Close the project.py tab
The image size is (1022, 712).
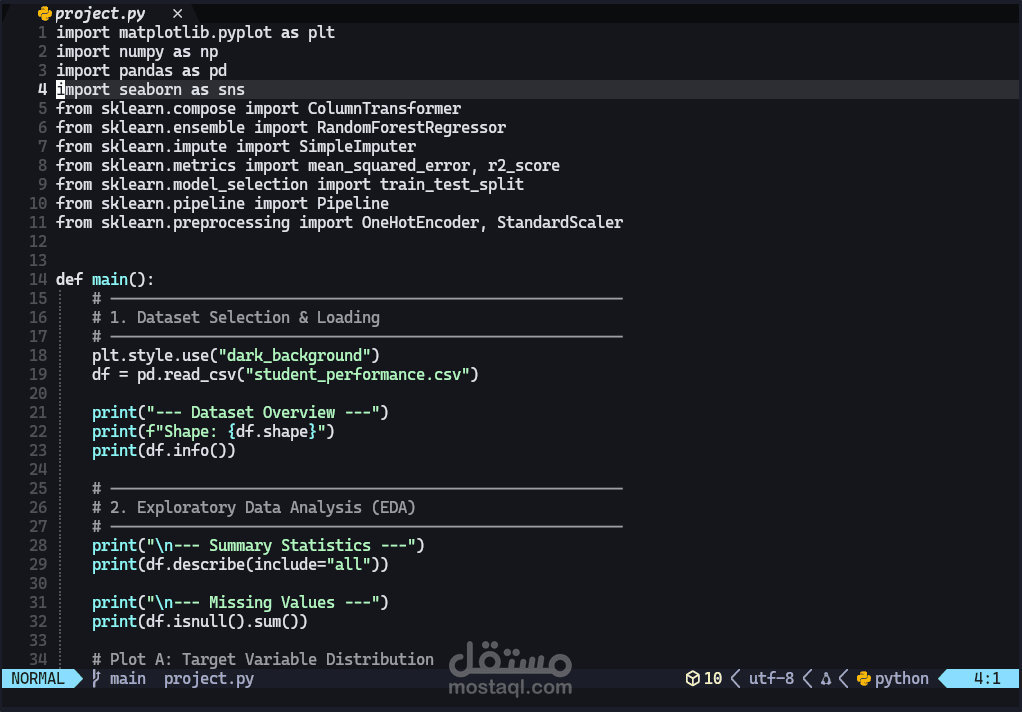pyautogui.click(x=177, y=13)
